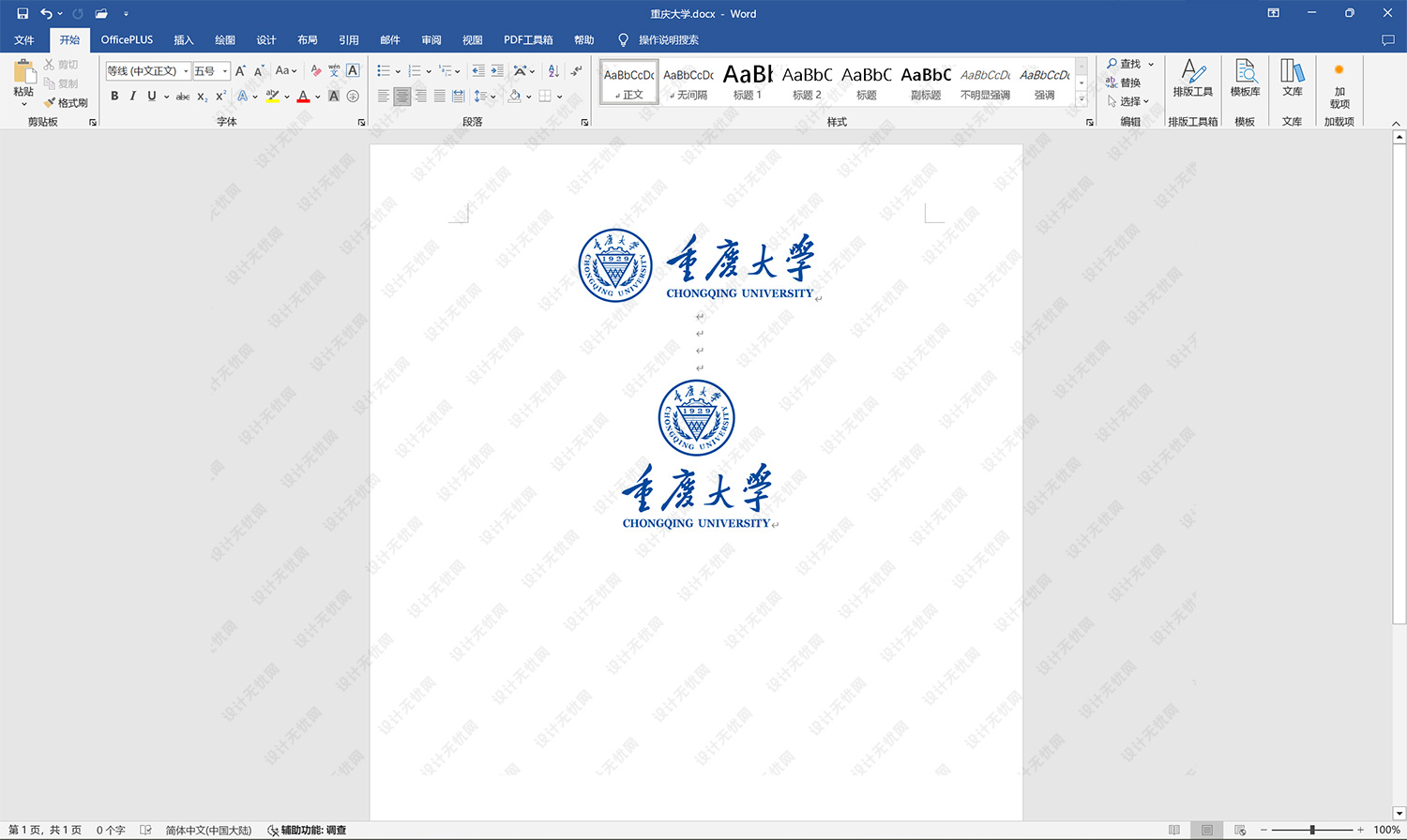Decrease font size with smaller A

point(259,70)
